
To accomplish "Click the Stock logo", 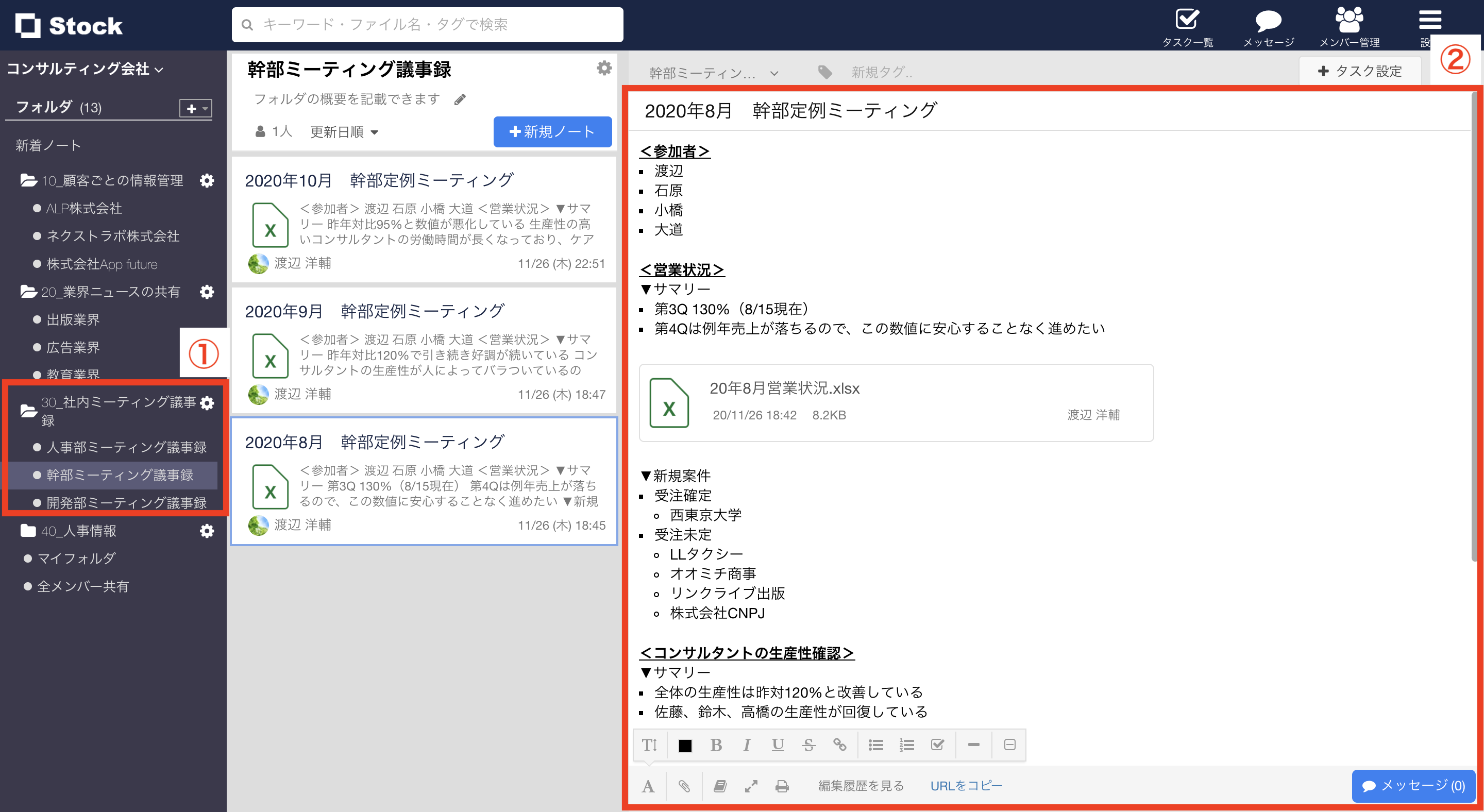I will [69, 25].
